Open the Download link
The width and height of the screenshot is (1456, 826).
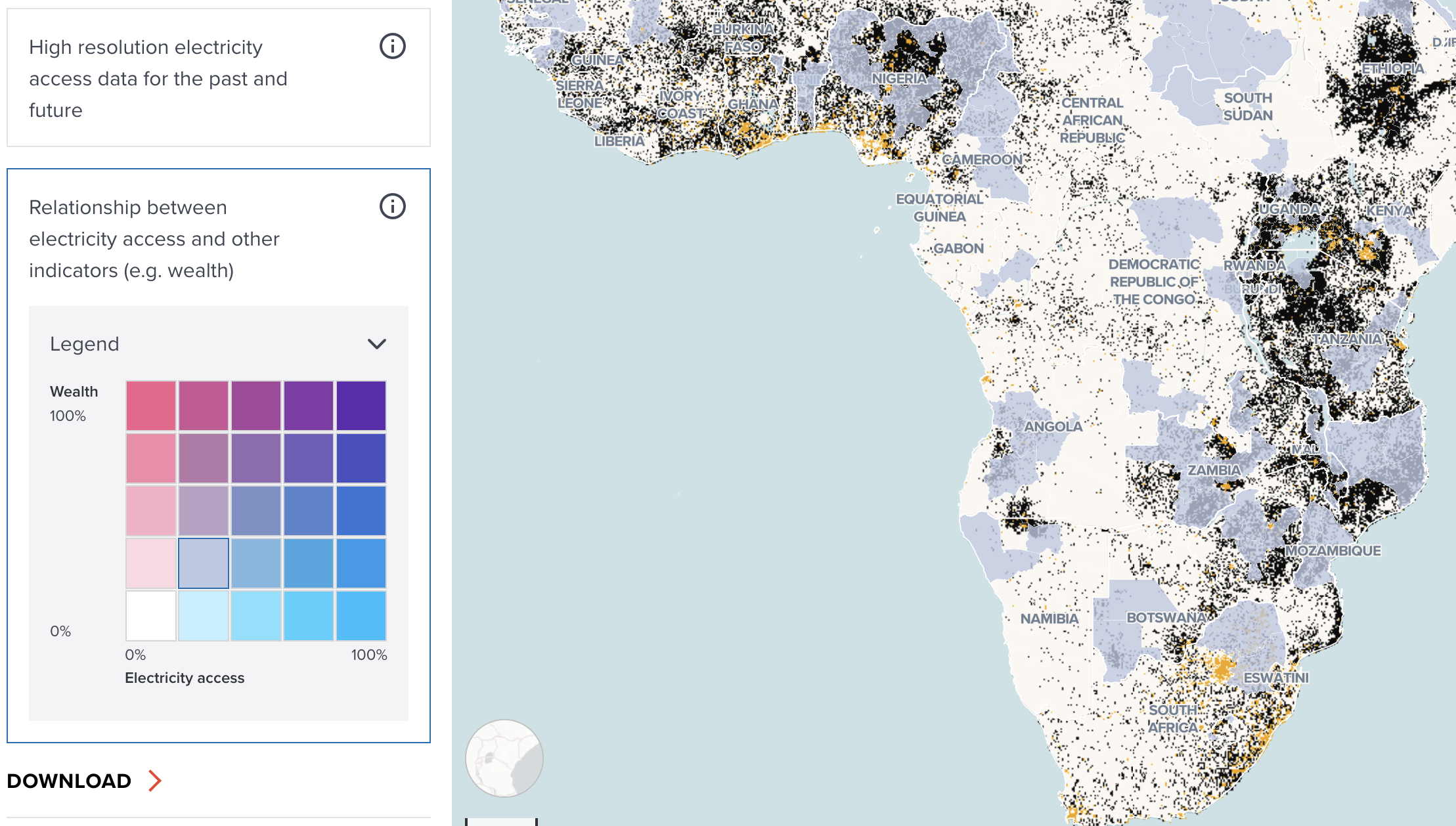click(x=70, y=781)
